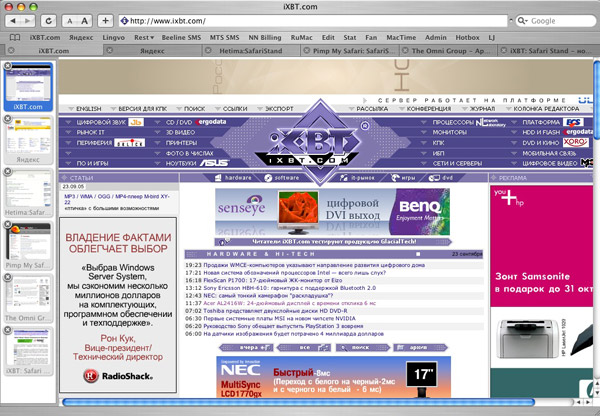
Task: Click the архив news button
Action: (x=420, y=347)
